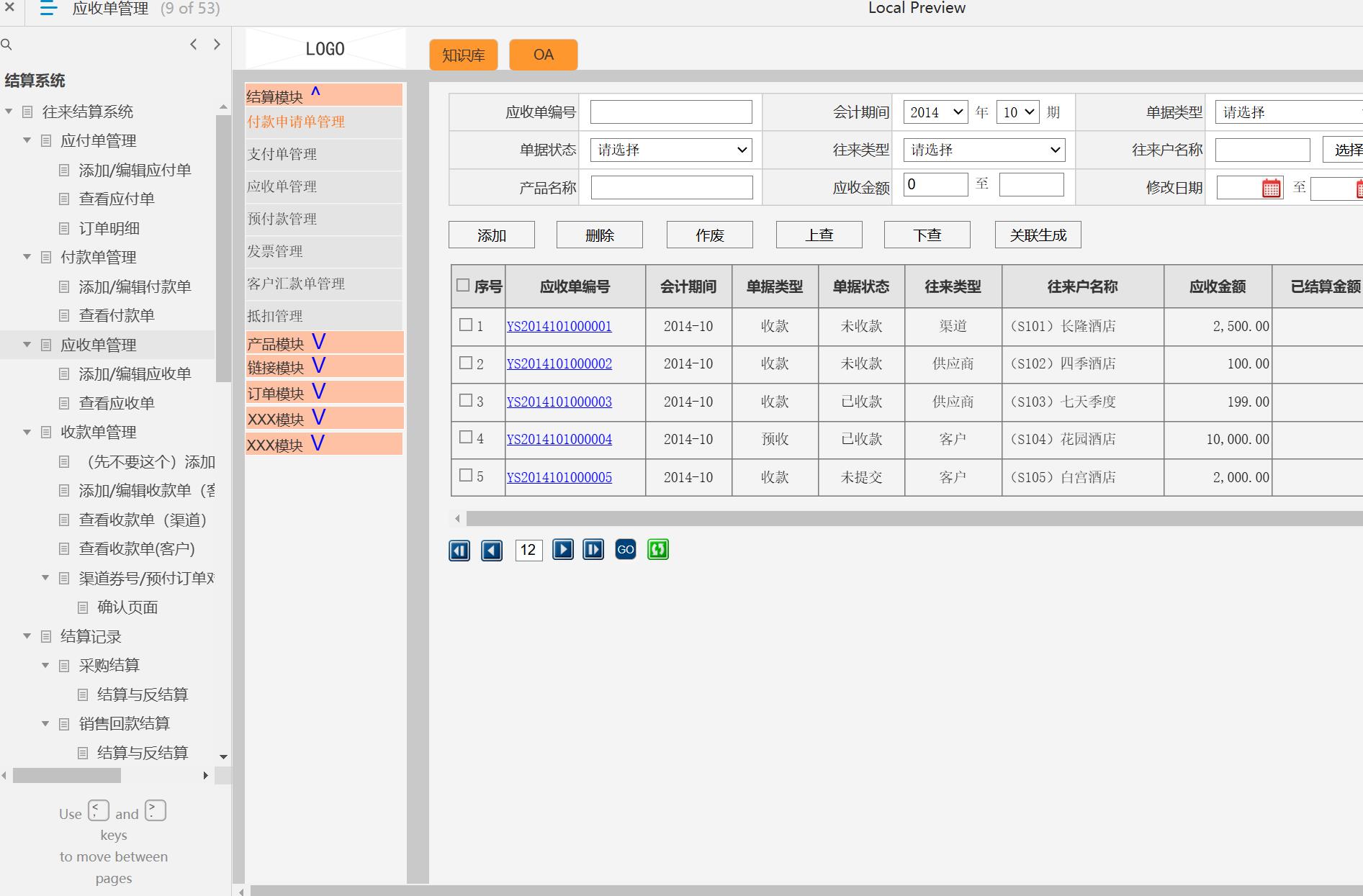Image resolution: width=1363 pixels, height=896 pixels.
Task: Click sidebar horizontal scroll right arrow
Action: (206, 776)
